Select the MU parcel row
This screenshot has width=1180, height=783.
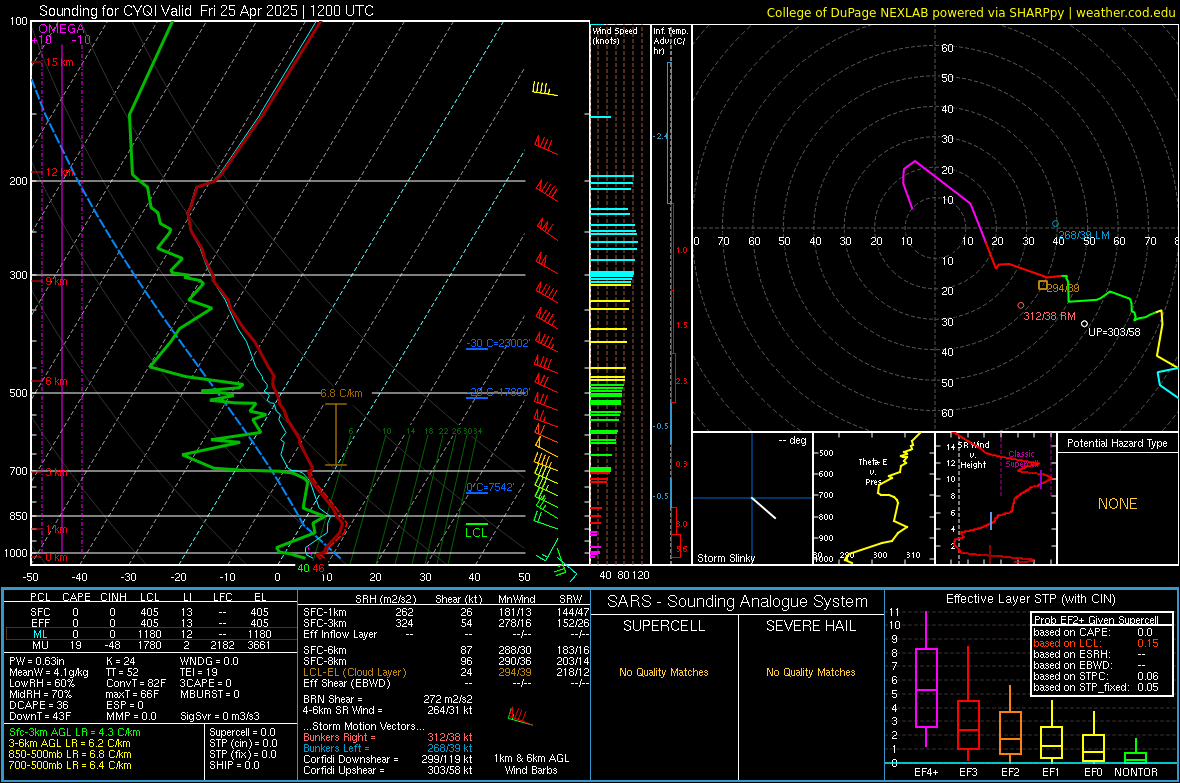coord(151,645)
